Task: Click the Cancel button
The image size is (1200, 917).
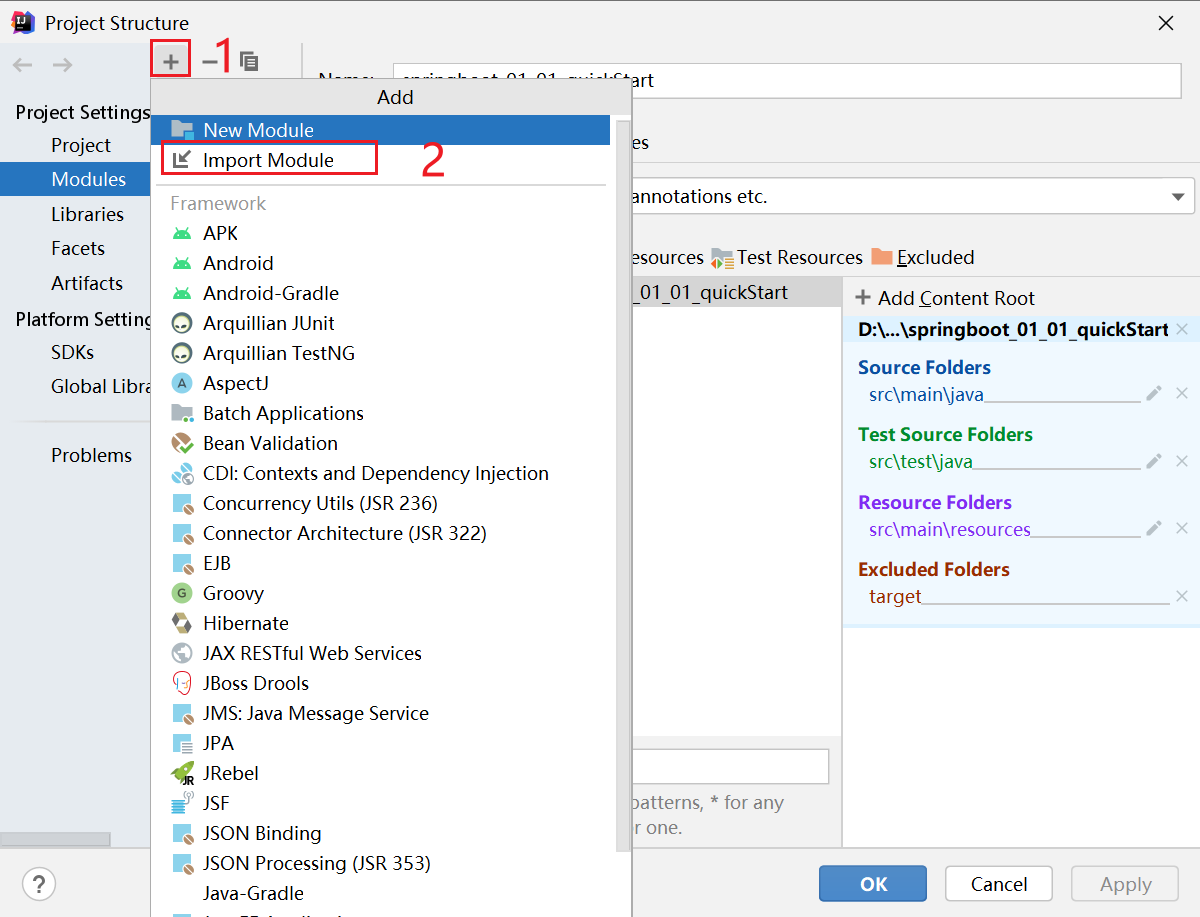Action: click(x=999, y=884)
